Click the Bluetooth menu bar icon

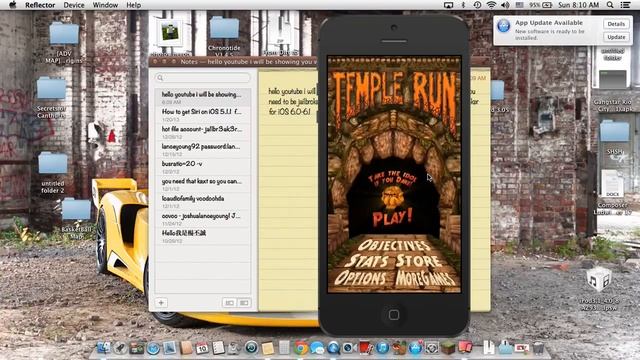point(463,5)
